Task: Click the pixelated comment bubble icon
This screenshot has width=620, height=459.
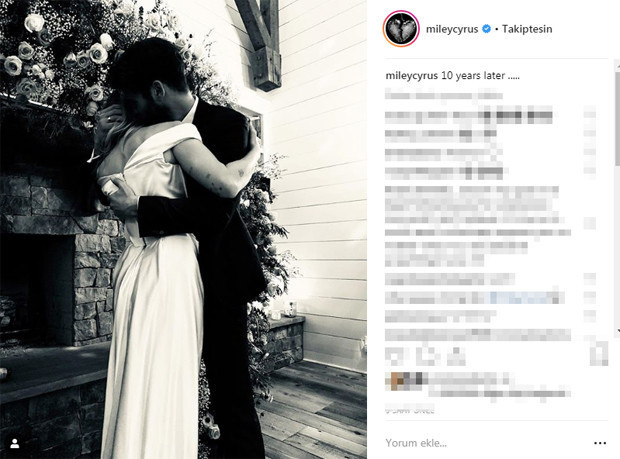Action: [x=425, y=355]
